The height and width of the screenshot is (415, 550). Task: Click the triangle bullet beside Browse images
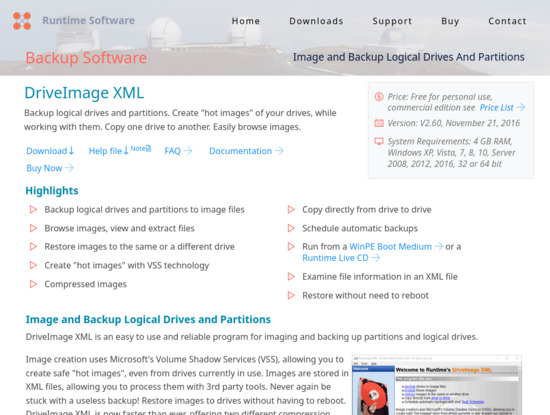(33, 228)
